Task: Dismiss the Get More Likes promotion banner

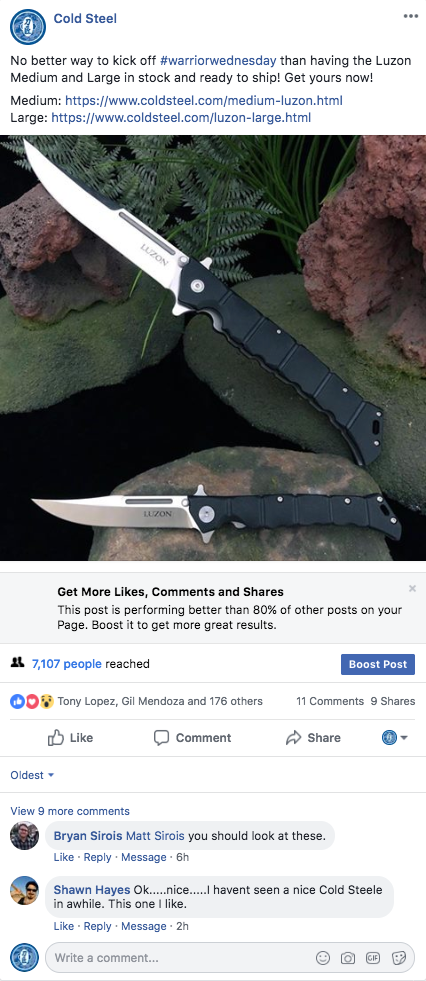Action: click(412, 588)
